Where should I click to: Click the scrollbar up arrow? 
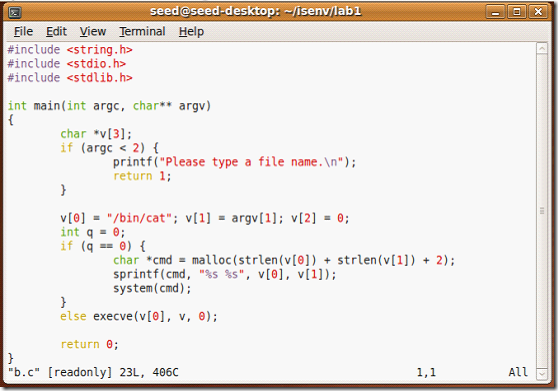point(542,48)
